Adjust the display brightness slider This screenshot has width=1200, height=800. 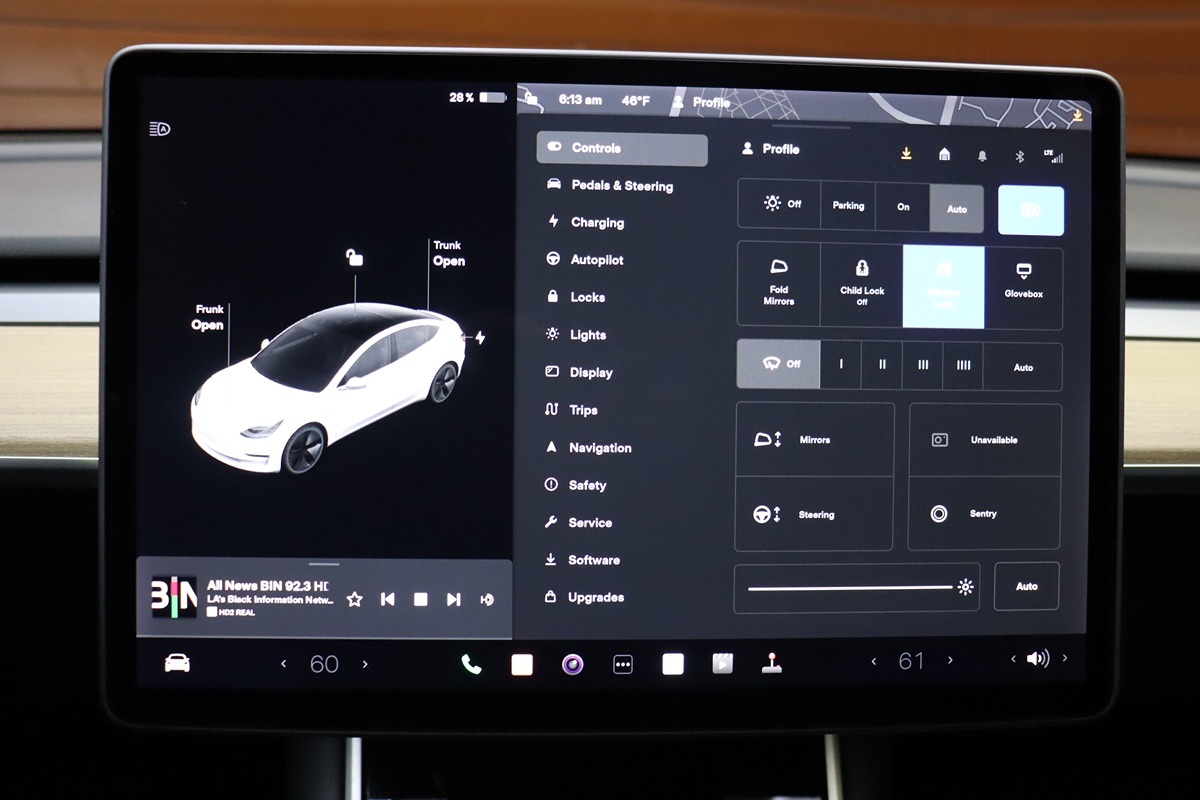tap(850, 588)
